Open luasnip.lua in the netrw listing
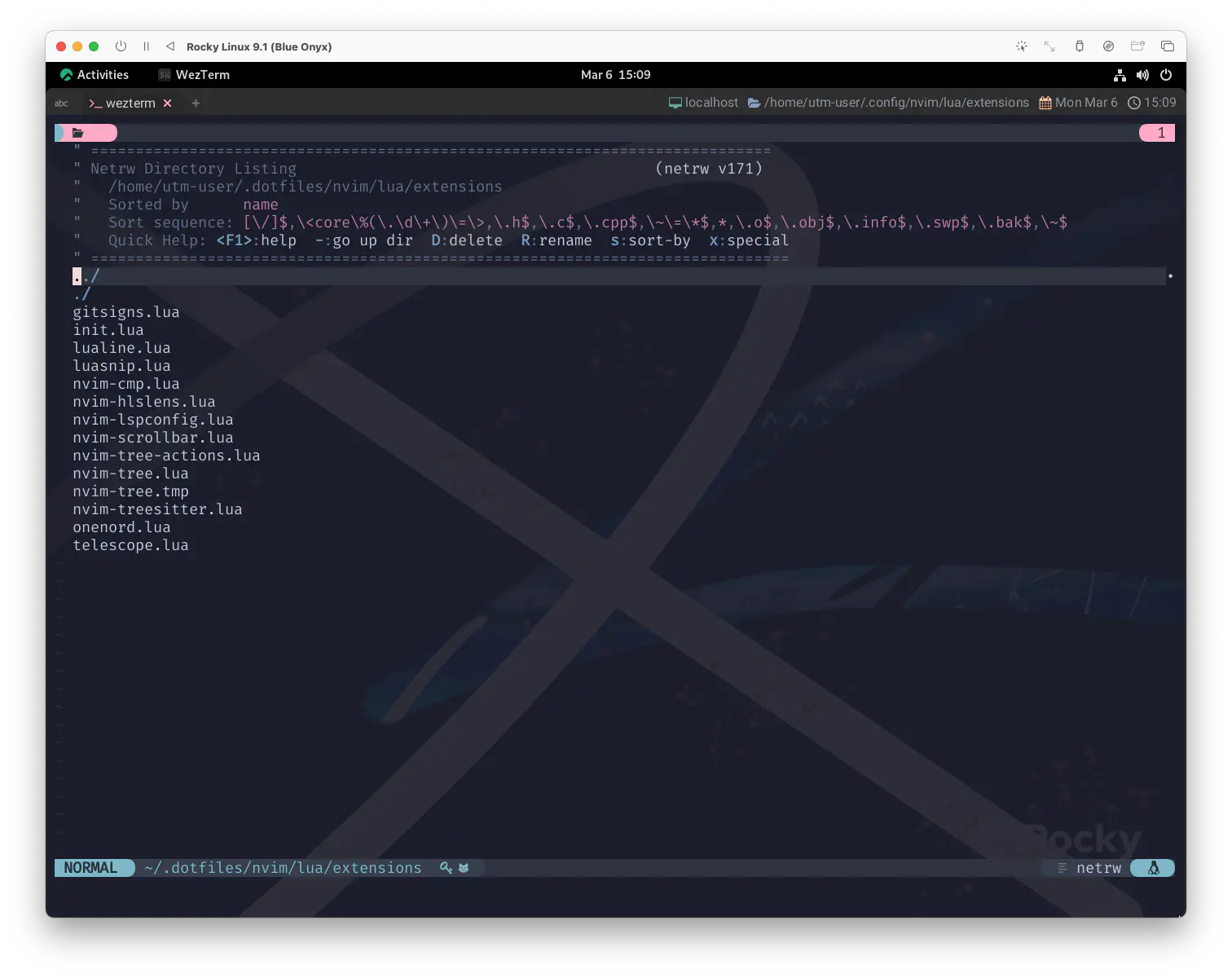This screenshot has height=978, width=1232. tap(121, 366)
